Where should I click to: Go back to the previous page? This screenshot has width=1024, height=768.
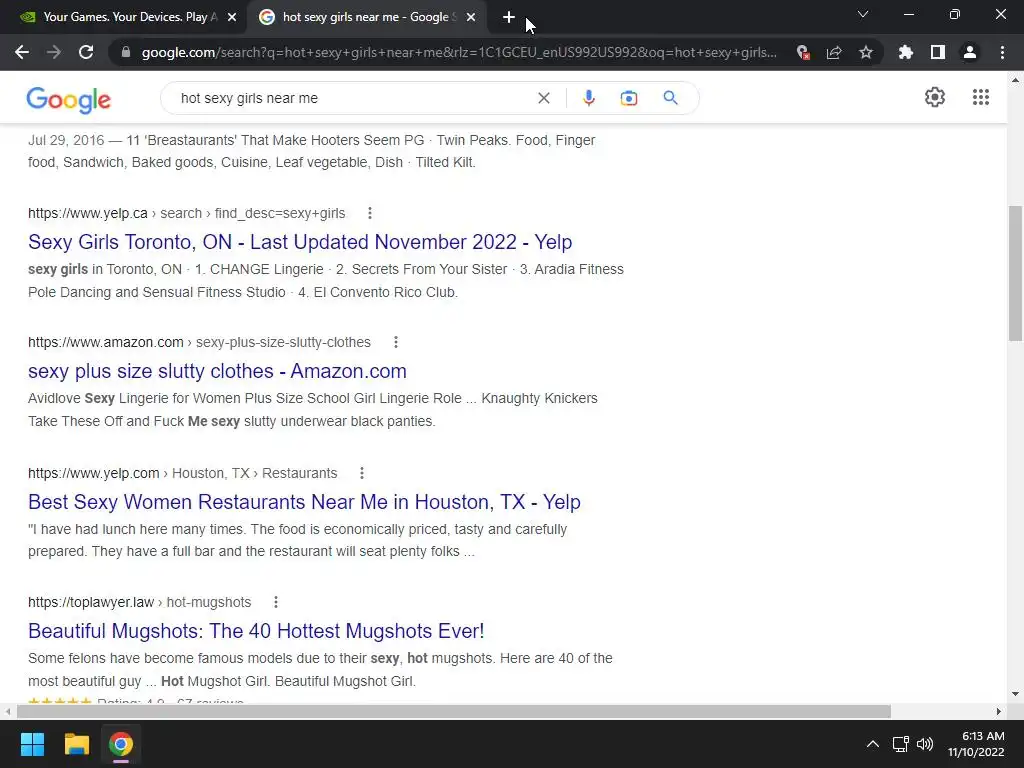point(22,52)
